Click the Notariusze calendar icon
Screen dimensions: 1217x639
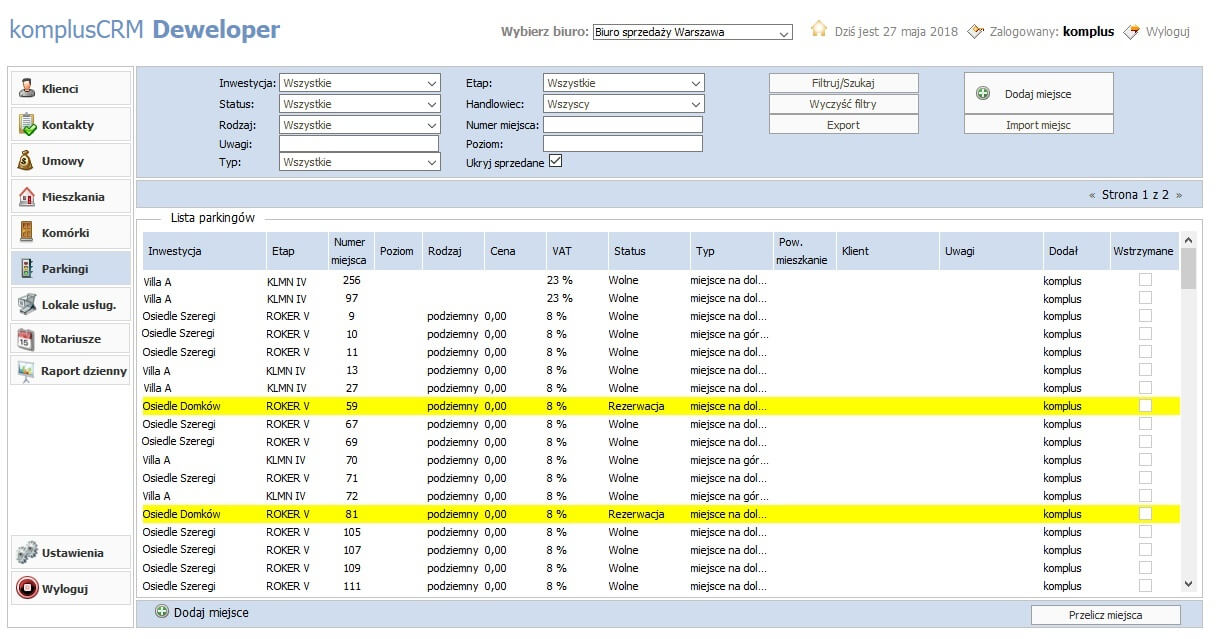tap(27, 339)
